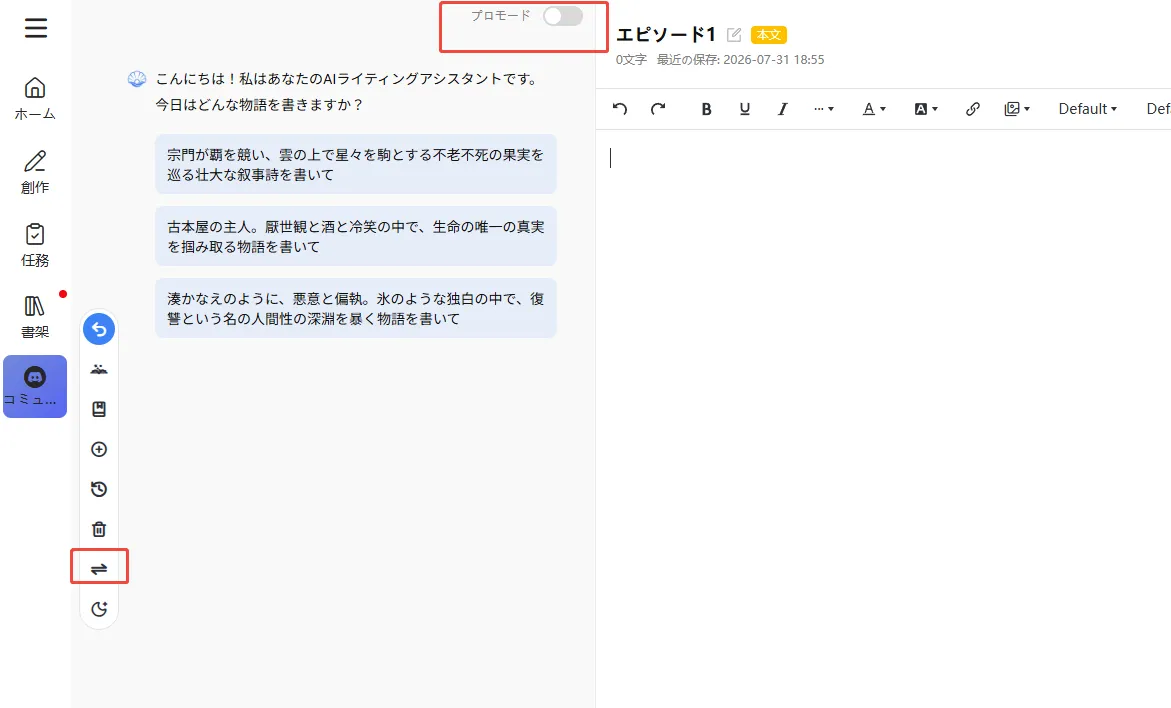The height and width of the screenshot is (708, 1171).
Task: Open the text color dropdown
Action: point(874,109)
